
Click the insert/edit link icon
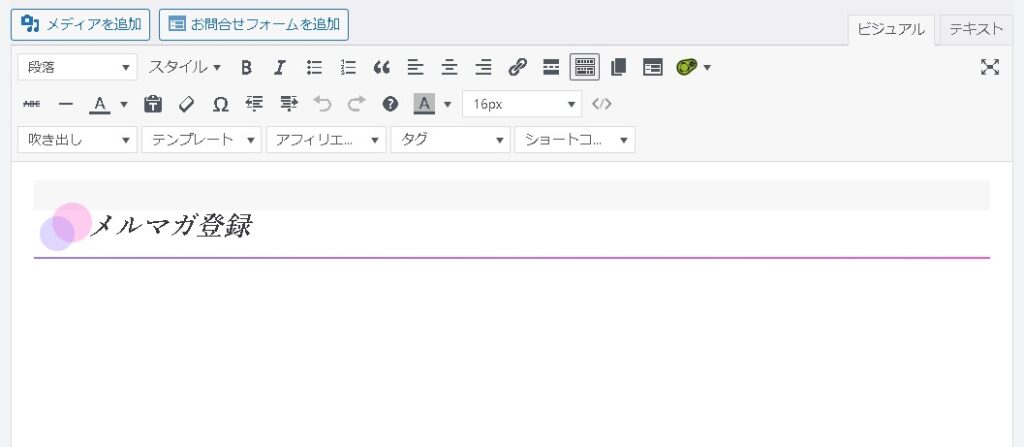tap(517, 68)
